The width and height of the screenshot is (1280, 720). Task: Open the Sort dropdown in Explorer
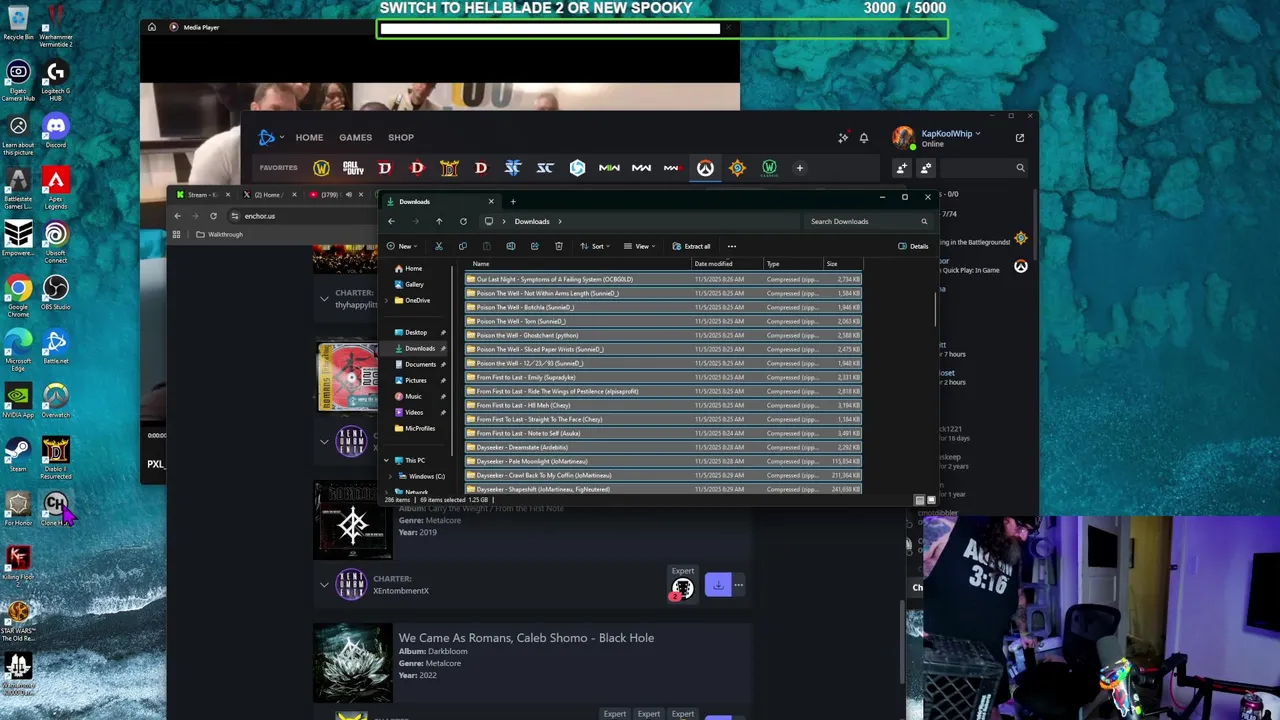coord(594,246)
